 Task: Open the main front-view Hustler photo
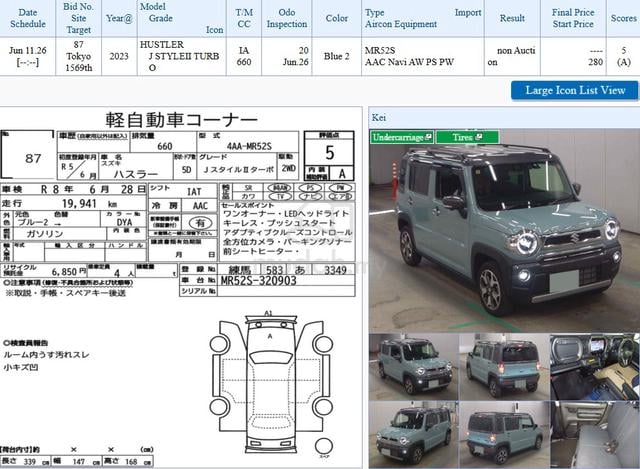point(504,231)
